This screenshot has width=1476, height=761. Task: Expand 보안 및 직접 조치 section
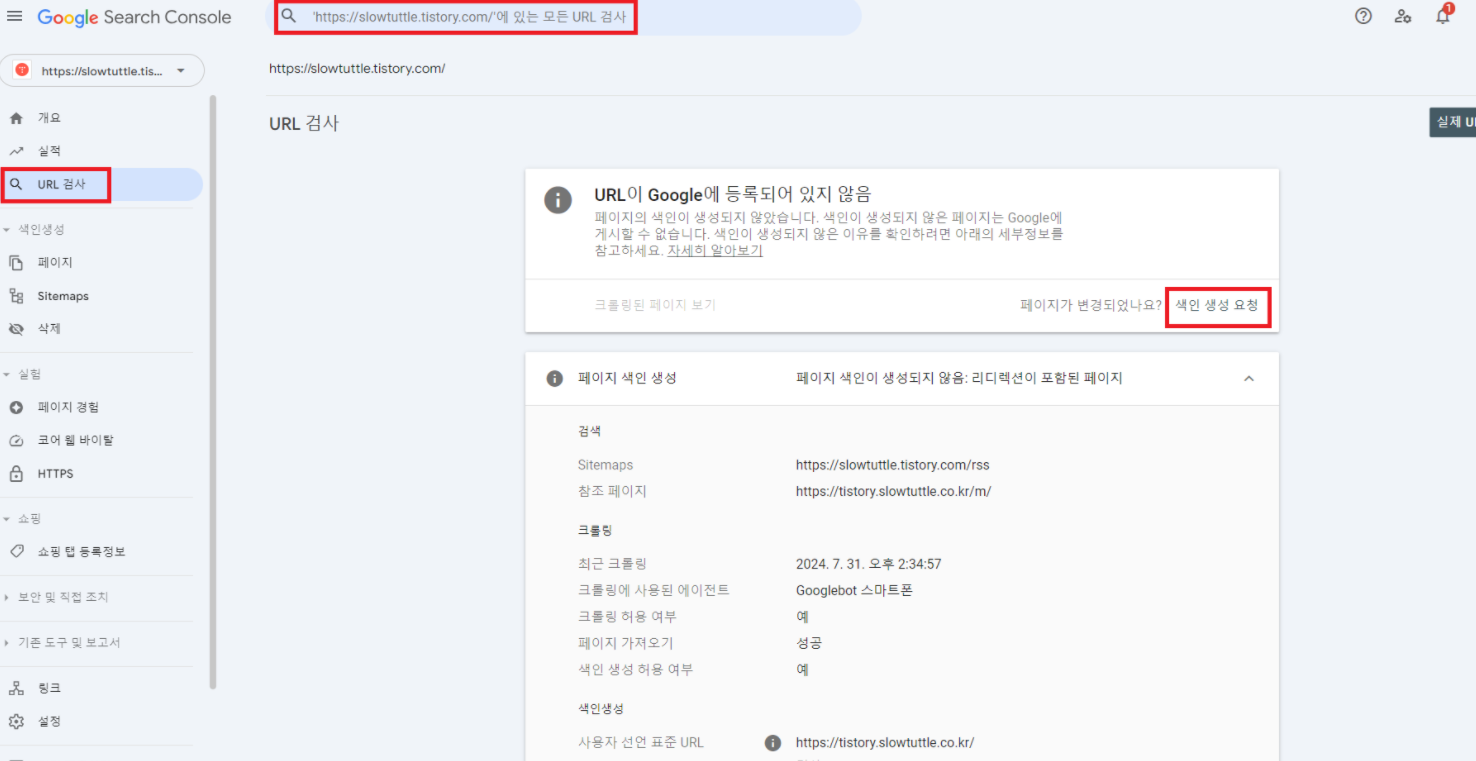pos(57,597)
